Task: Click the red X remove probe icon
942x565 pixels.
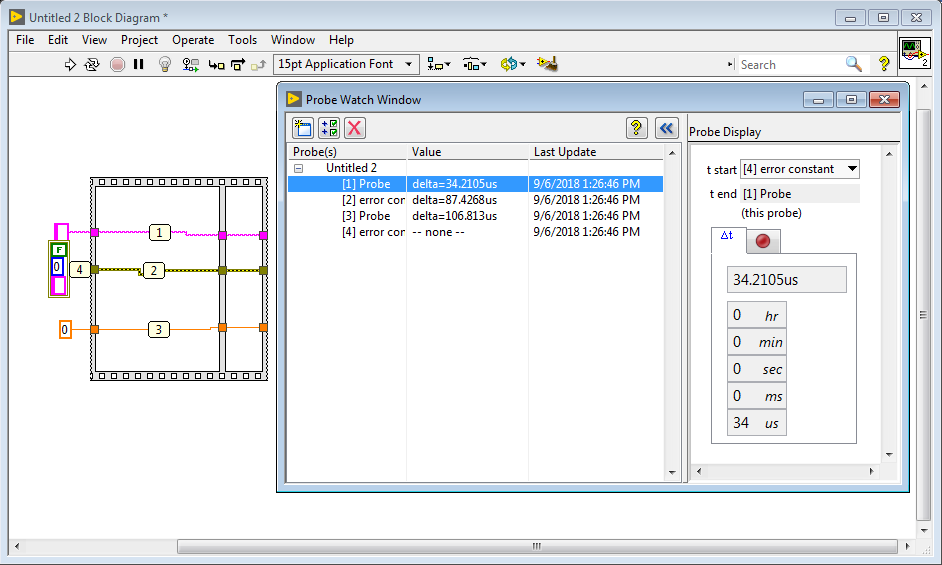Action: click(x=355, y=128)
